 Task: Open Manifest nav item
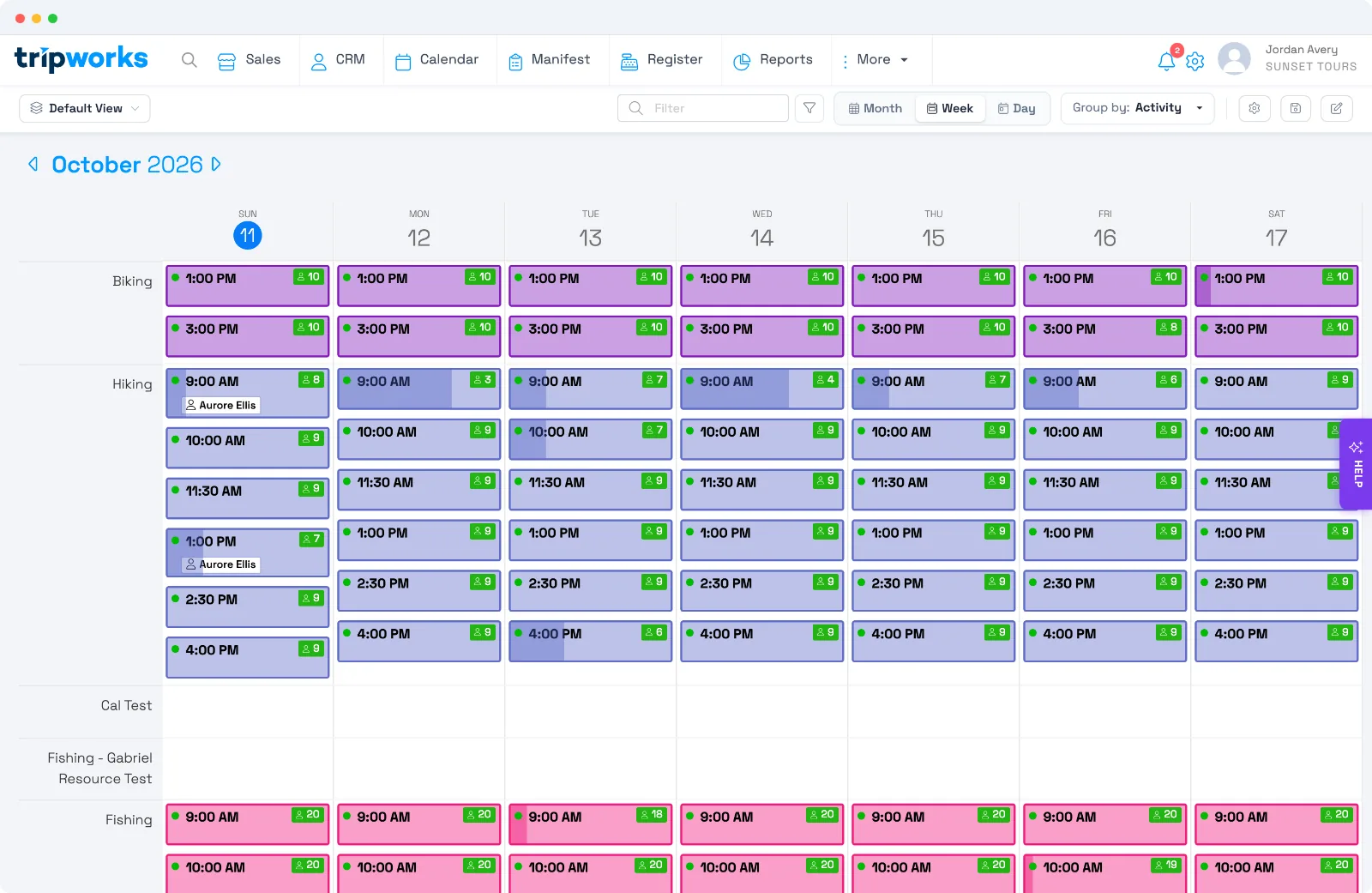coord(549,60)
